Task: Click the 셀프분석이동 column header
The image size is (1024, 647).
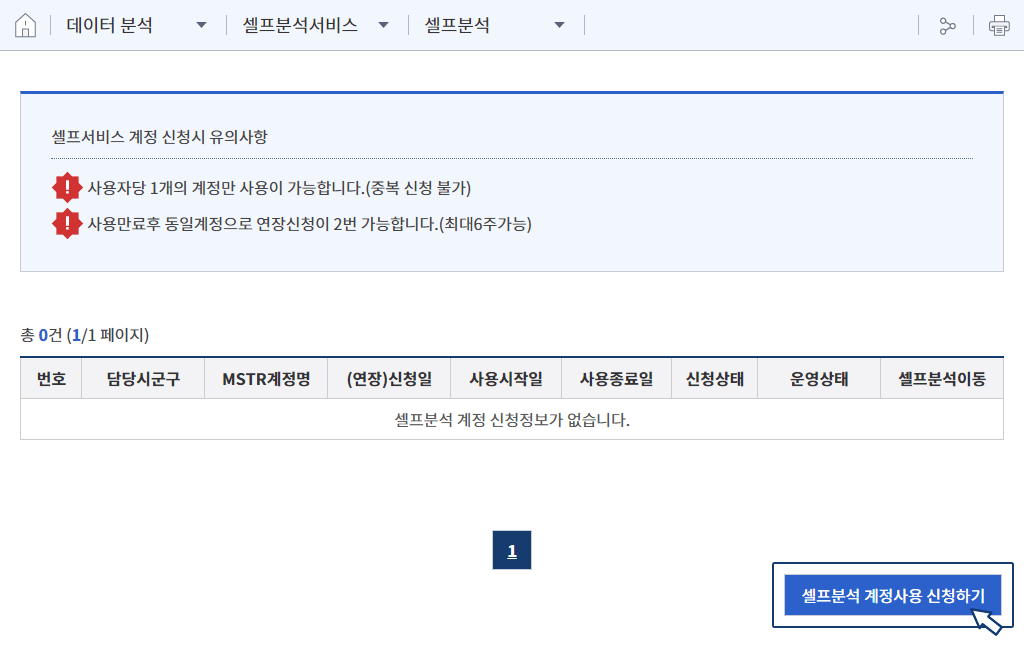Action: (942, 379)
